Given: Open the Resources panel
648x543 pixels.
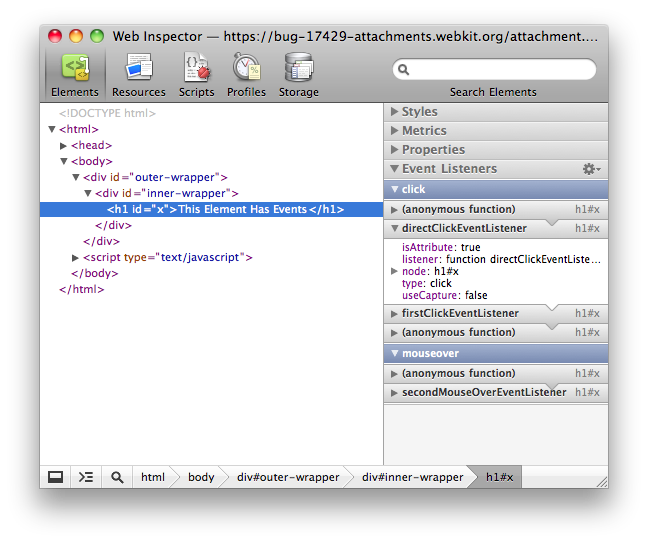Looking at the screenshot, I should tap(138, 75).
